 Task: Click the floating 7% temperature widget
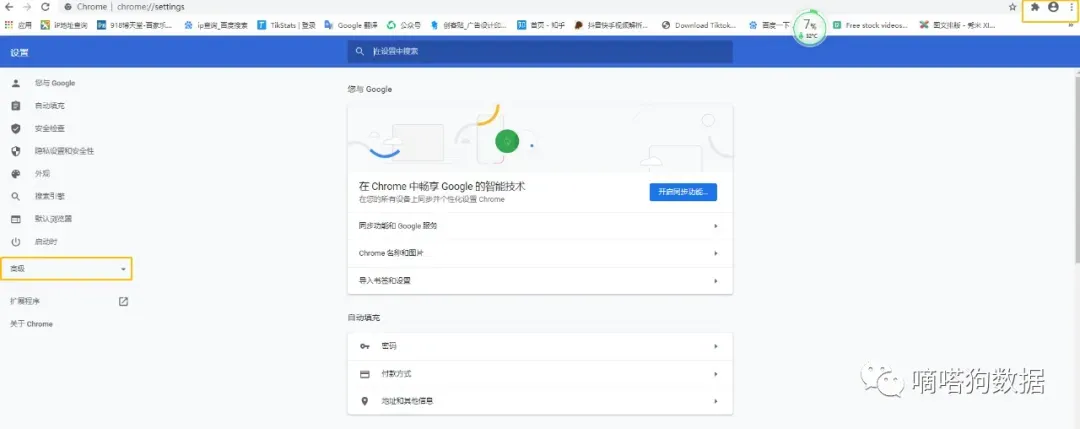809,28
